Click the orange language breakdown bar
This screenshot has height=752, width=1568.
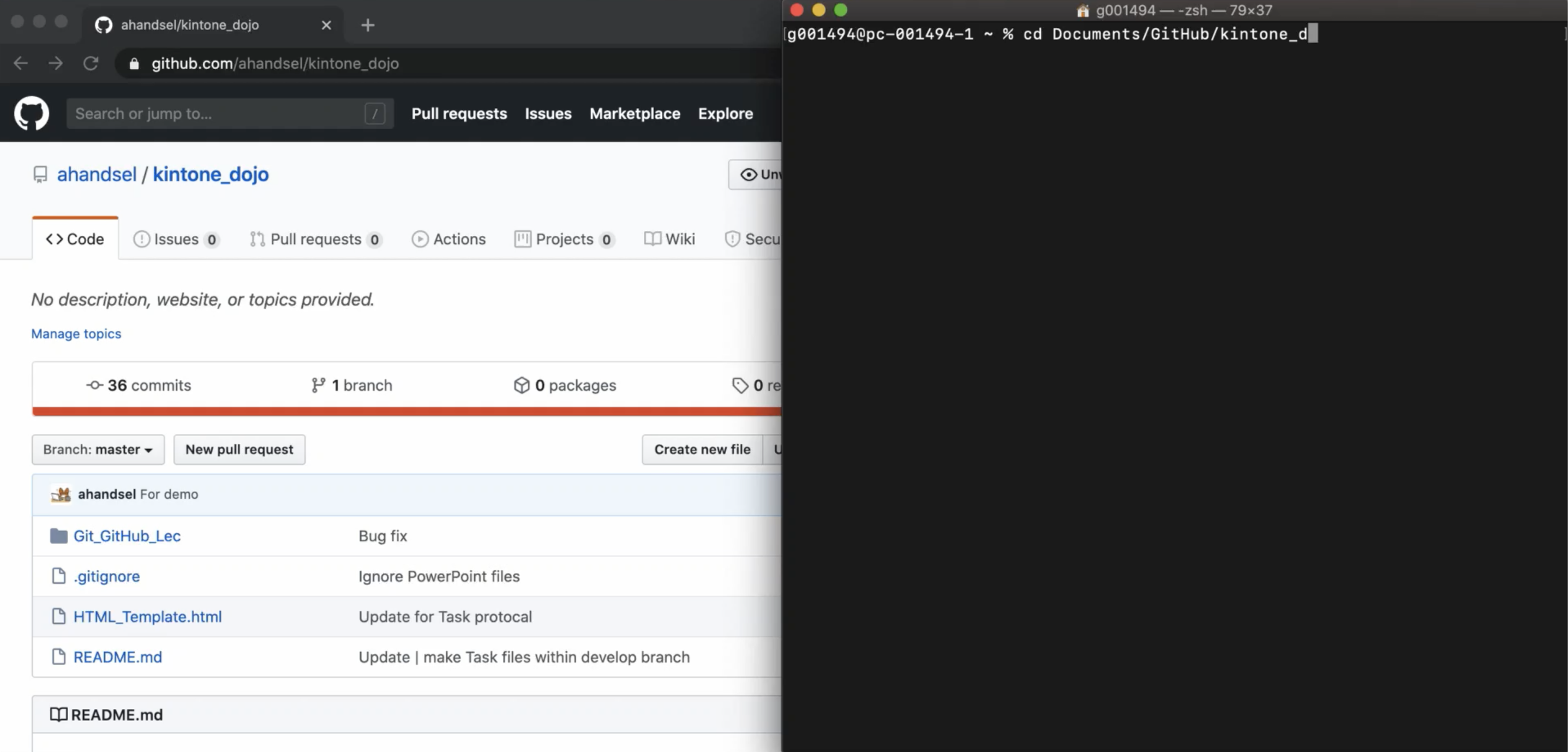pos(406,411)
